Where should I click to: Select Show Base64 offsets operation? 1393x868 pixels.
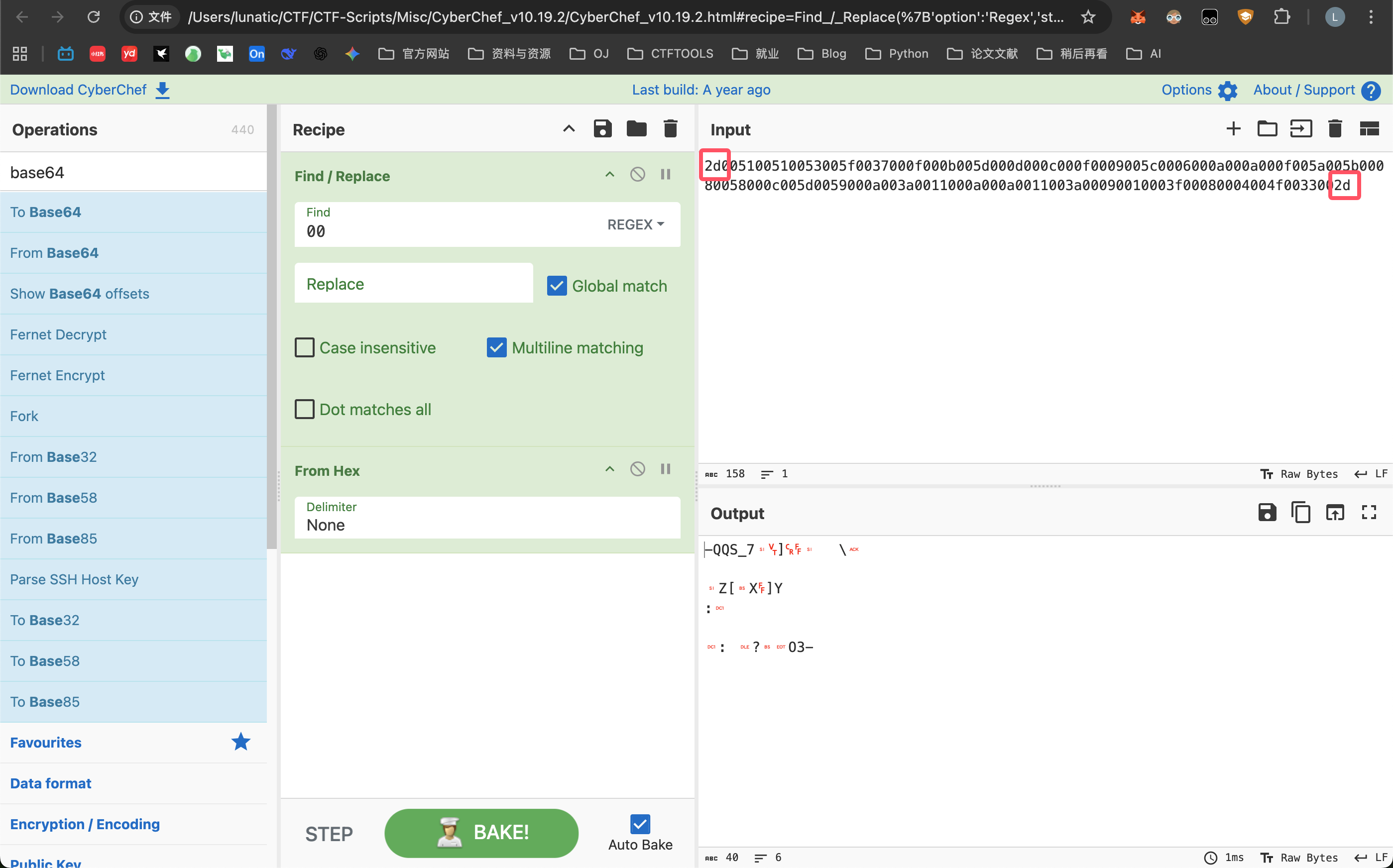pos(133,293)
